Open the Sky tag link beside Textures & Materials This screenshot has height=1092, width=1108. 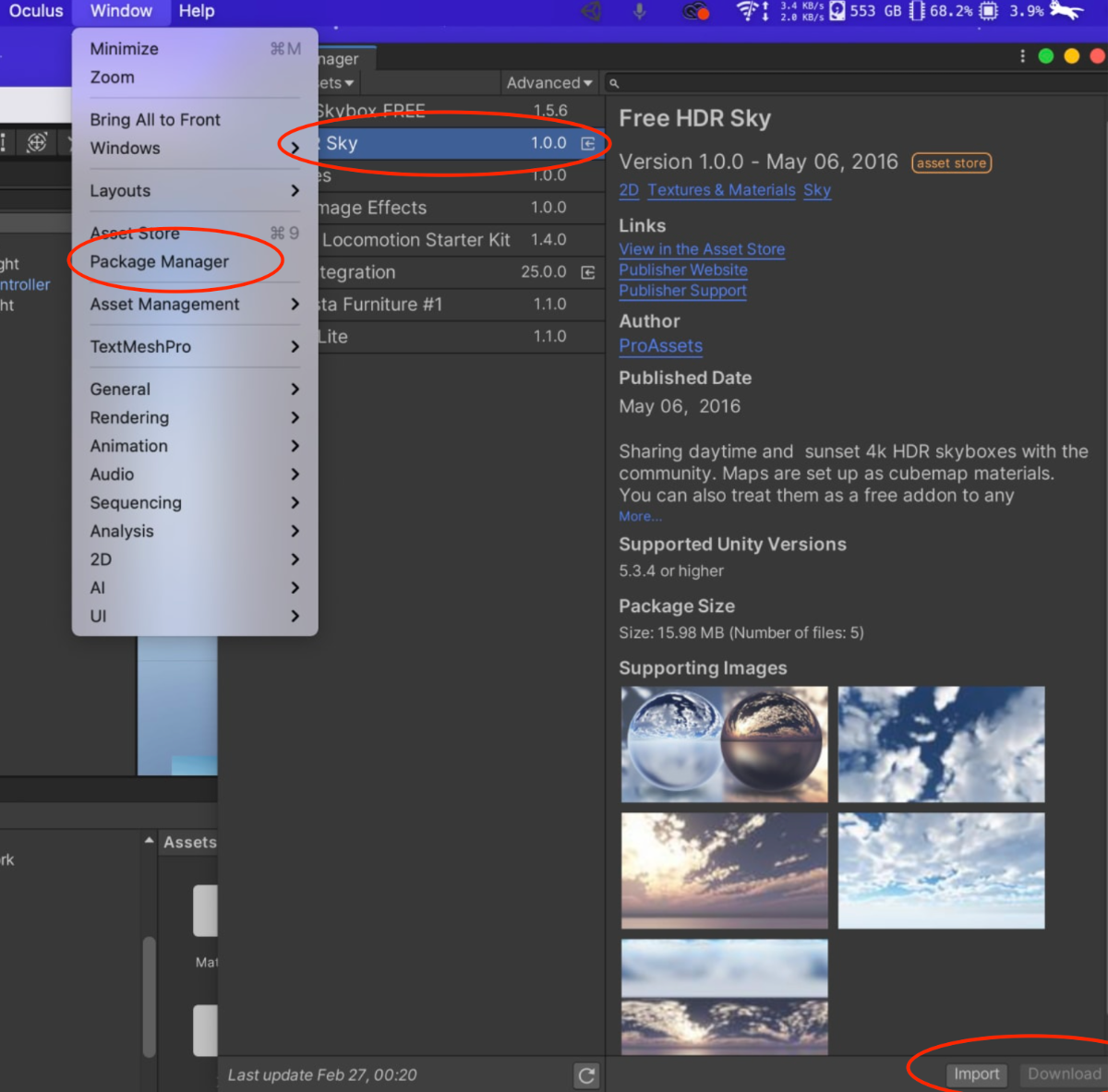point(817,190)
